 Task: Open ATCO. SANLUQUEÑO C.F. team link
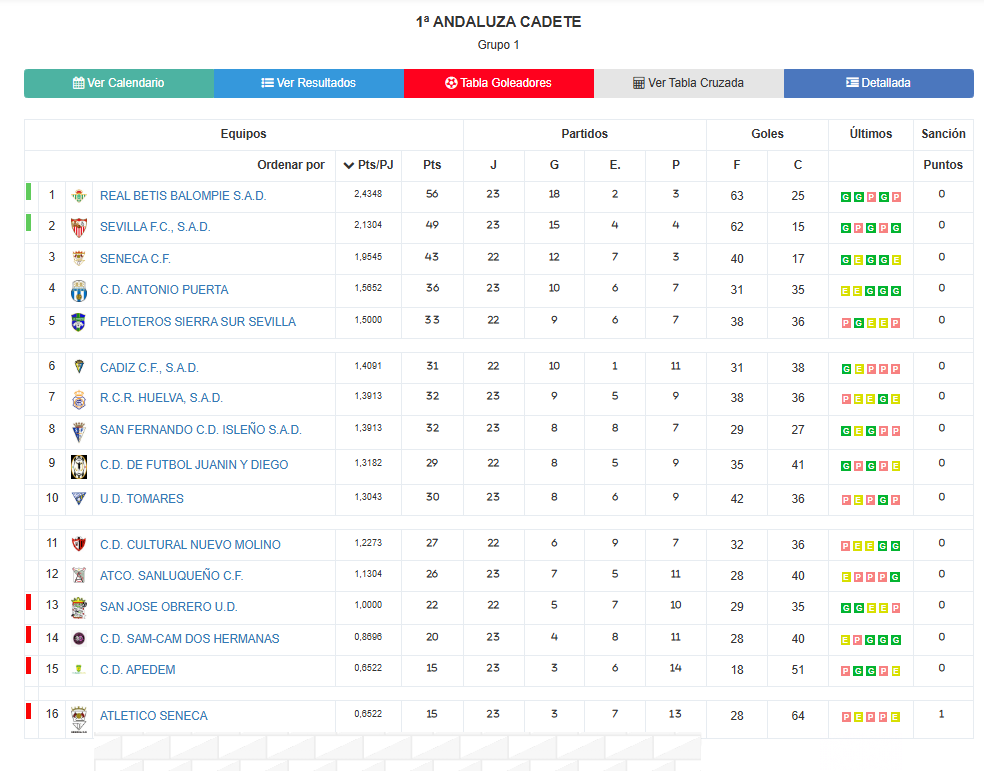tap(171, 576)
